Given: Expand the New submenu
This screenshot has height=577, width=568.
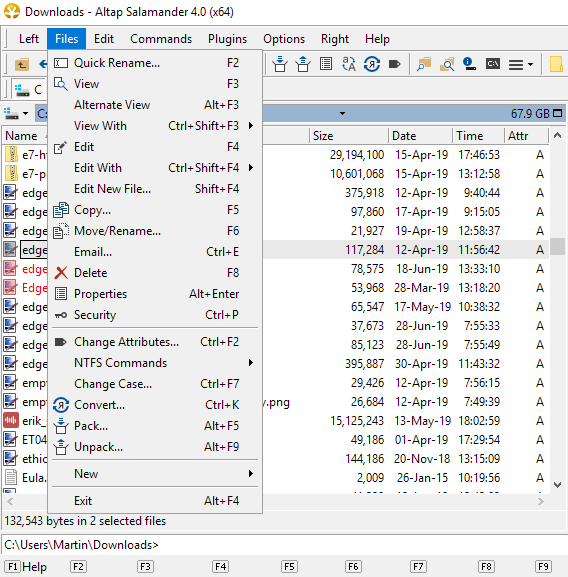Looking at the screenshot, I should [x=251, y=473].
